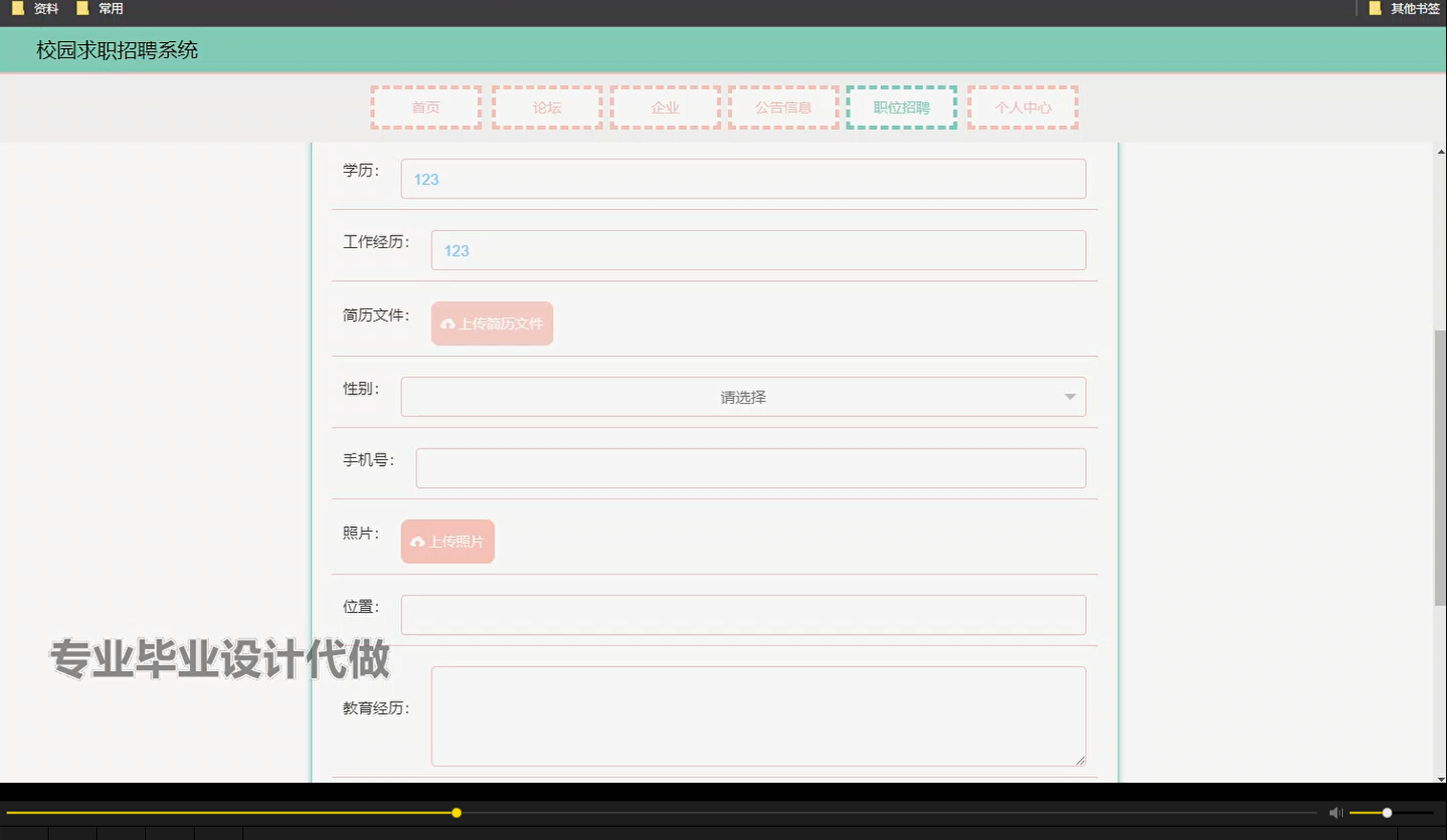Click the 上传简历文件 upload button
The height and width of the screenshot is (840, 1447).
tap(492, 324)
